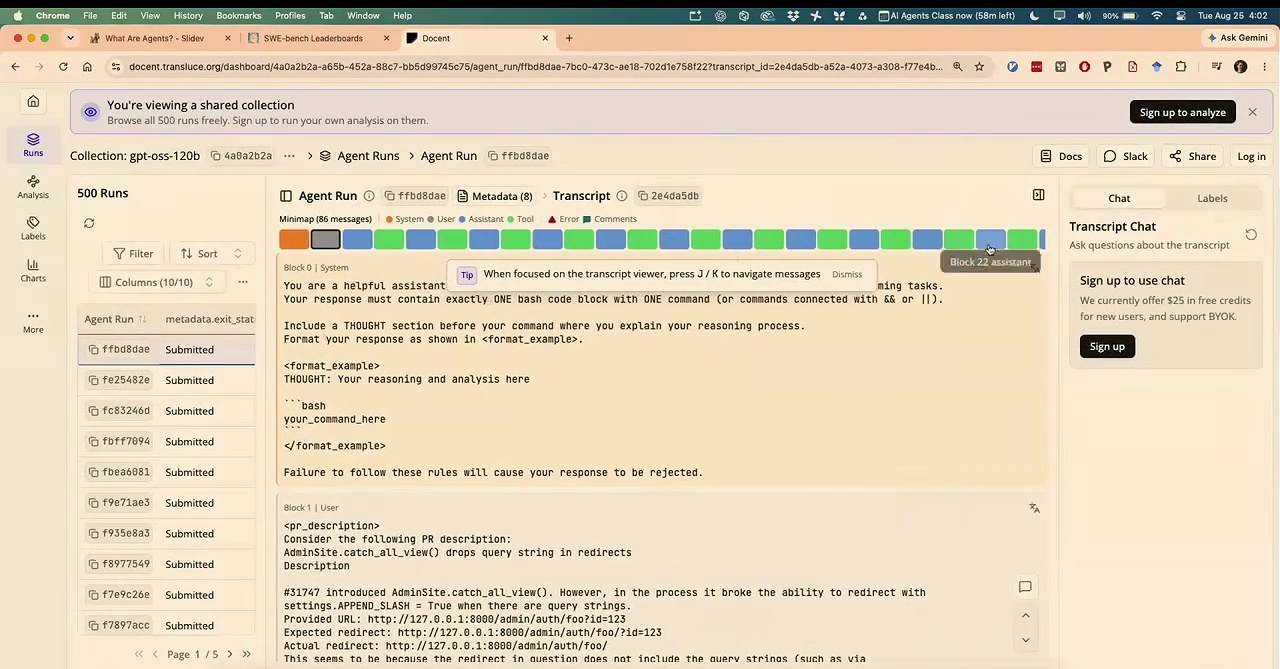Dismiss the keyboard navigation tip
The image size is (1280, 669).
click(846, 274)
